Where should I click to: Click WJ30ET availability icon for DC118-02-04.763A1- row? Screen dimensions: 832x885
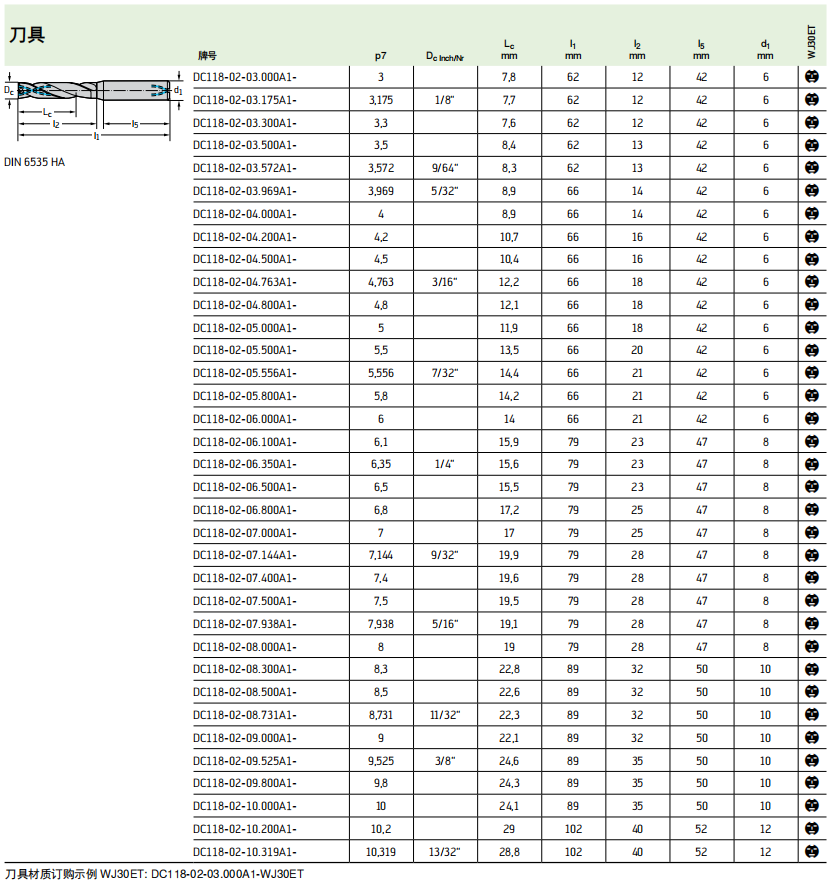click(812, 282)
